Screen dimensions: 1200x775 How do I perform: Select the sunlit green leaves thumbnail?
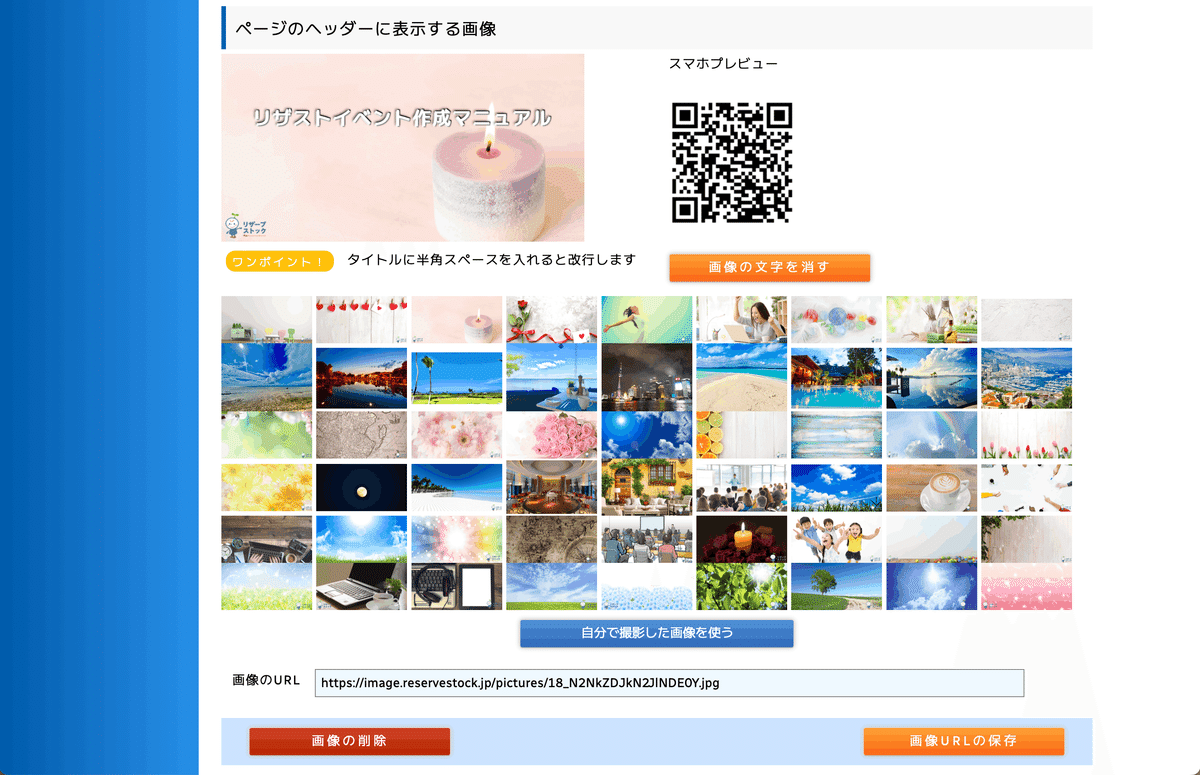point(741,586)
